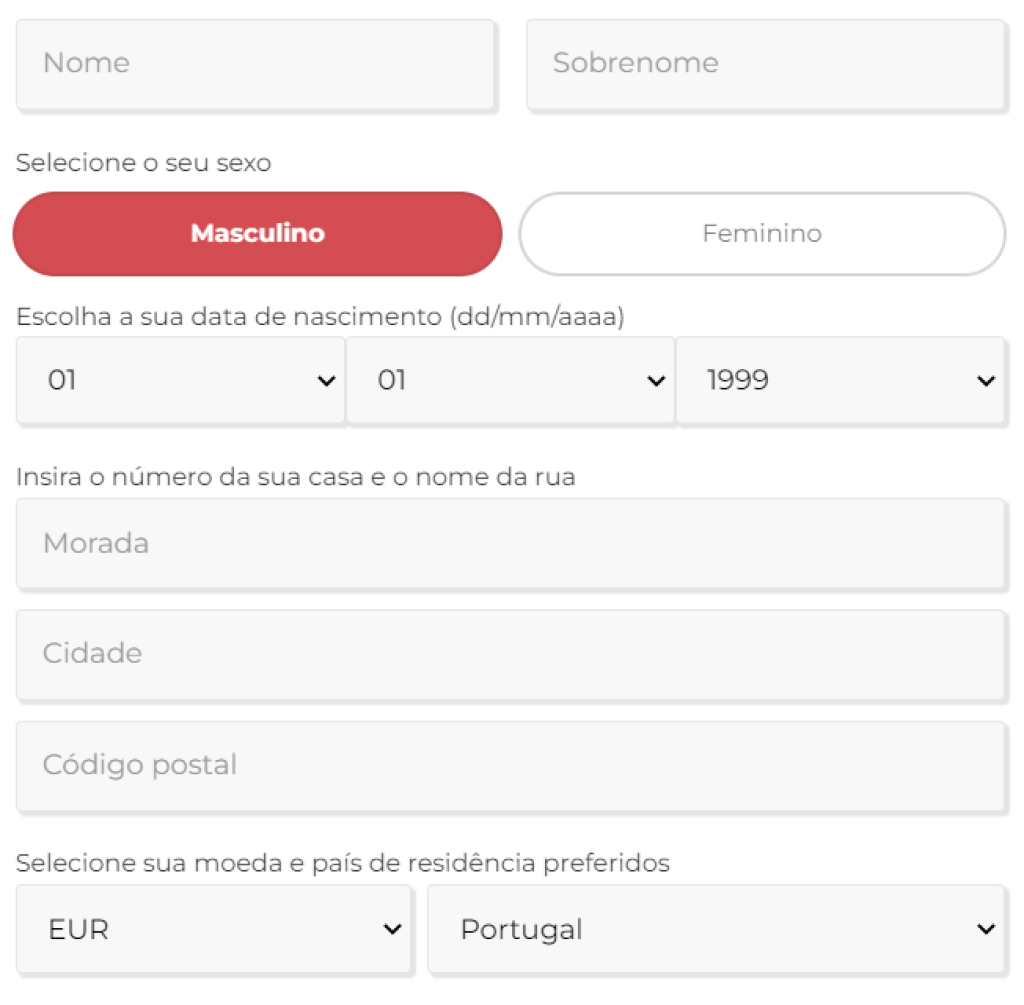This screenshot has height=1005, width=1024.
Task: Click into the Cidade field
Action: pyautogui.click(x=510, y=654)
